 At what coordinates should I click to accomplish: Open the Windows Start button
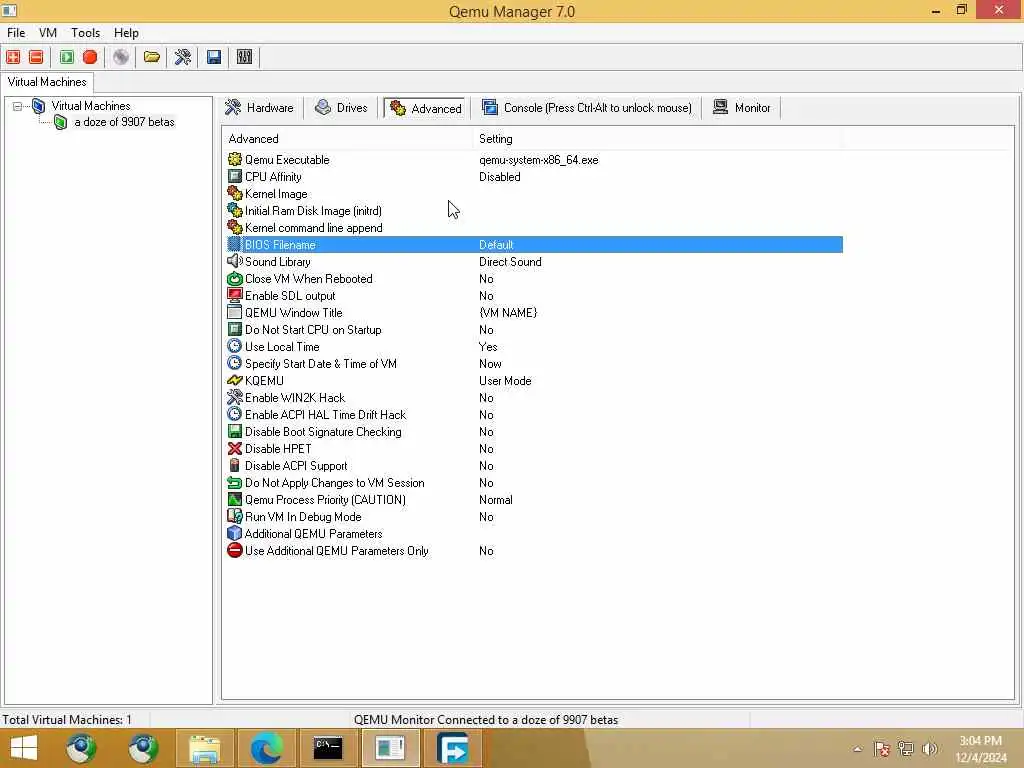24,748
